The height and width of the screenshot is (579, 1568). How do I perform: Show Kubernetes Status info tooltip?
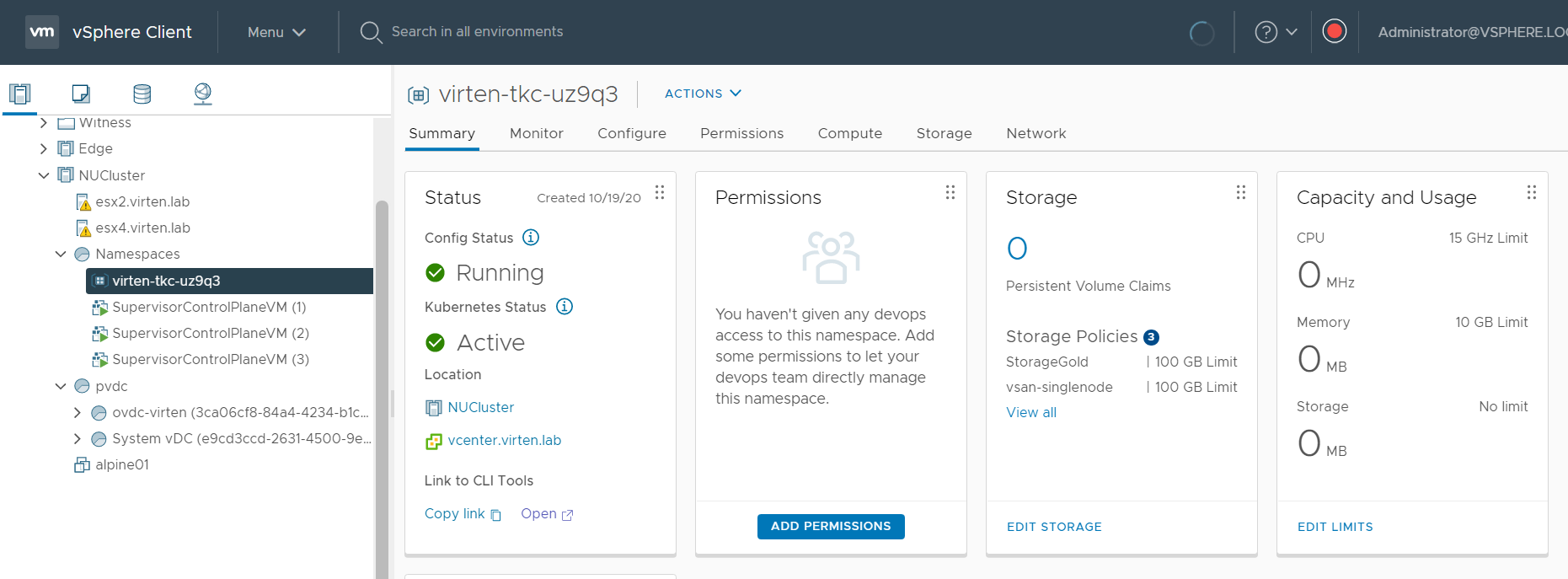point(565,306)
